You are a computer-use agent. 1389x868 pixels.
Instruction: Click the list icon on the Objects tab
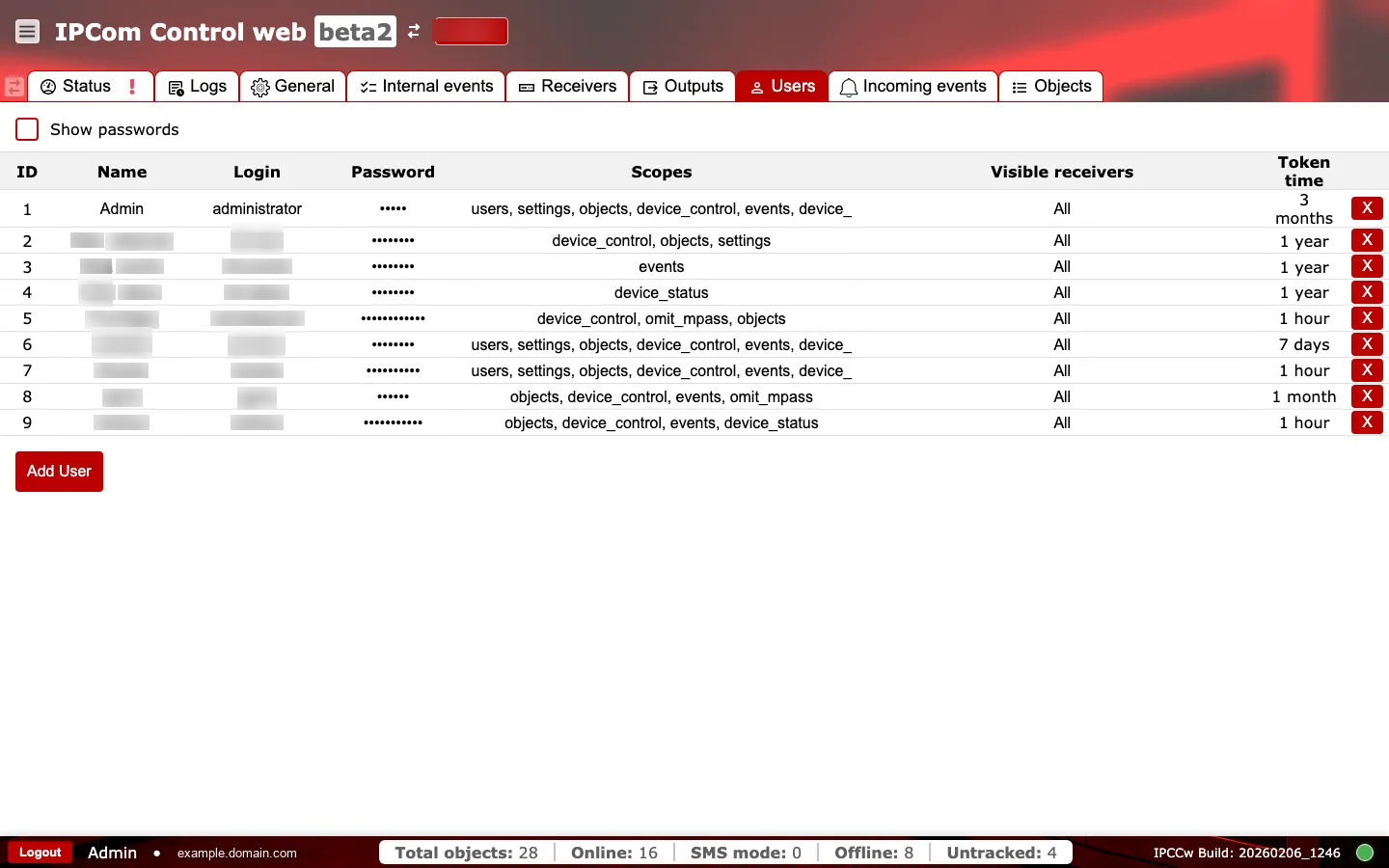(x=1019, y=86)
